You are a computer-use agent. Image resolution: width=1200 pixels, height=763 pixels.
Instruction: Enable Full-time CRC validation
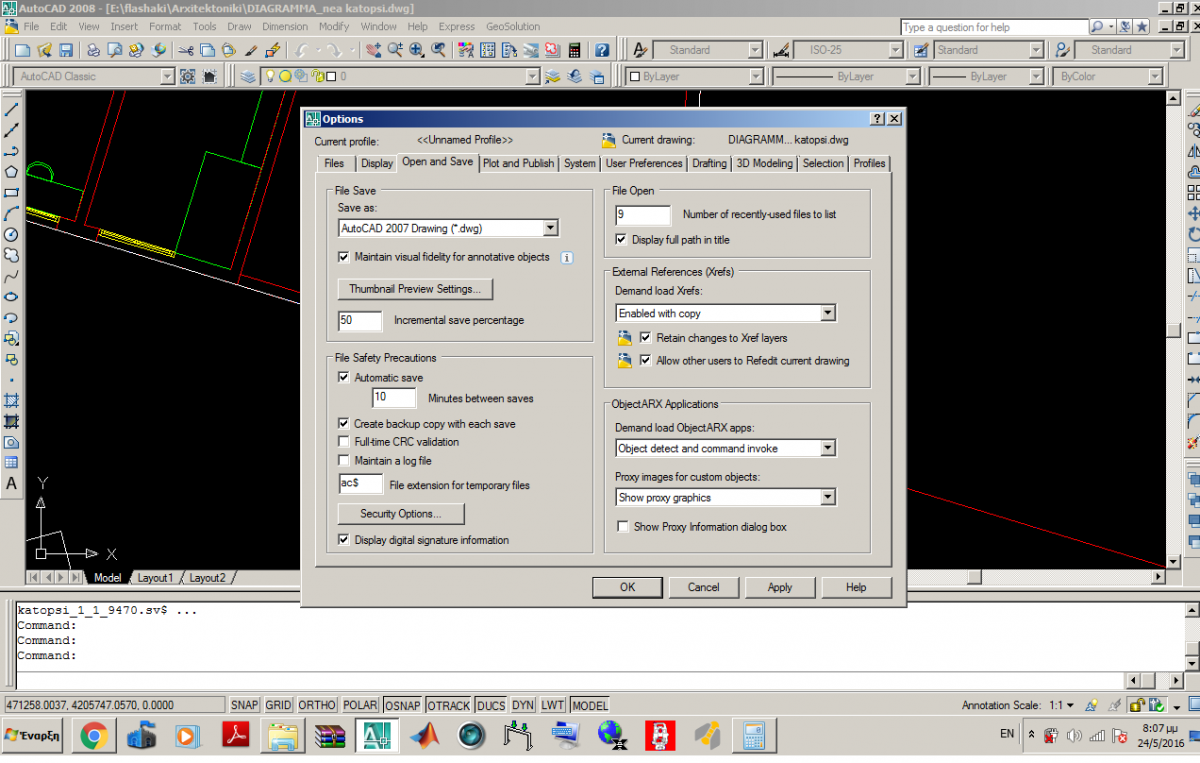pos(344,442)
